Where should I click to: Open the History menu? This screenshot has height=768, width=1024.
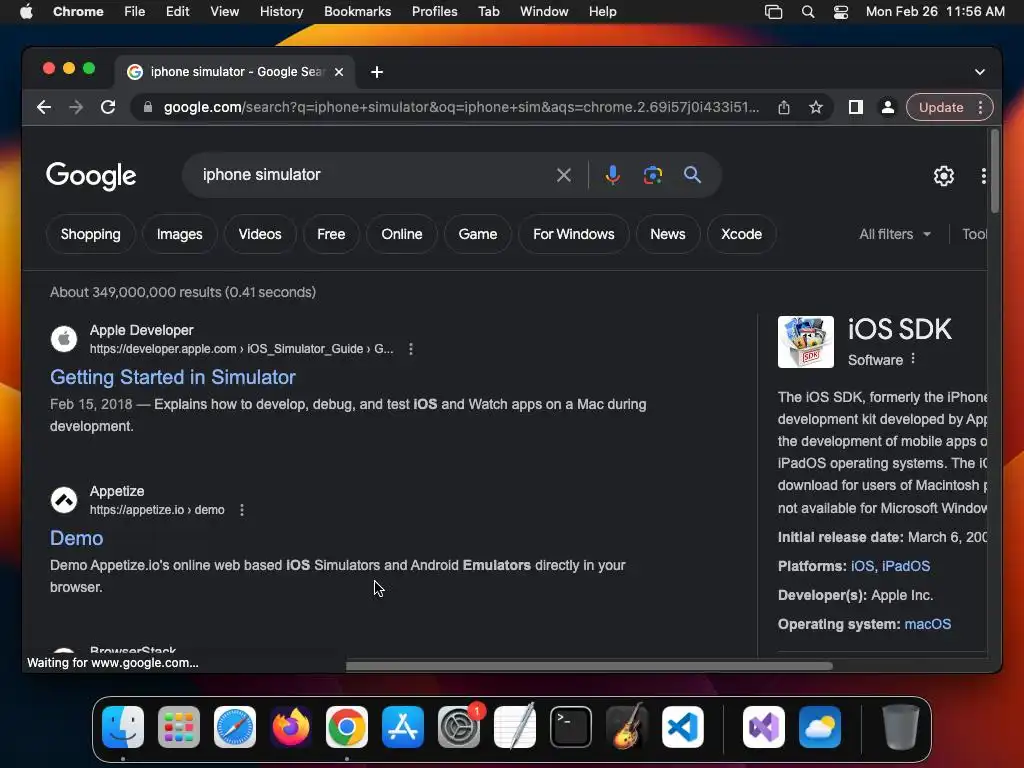pos(281,11)
